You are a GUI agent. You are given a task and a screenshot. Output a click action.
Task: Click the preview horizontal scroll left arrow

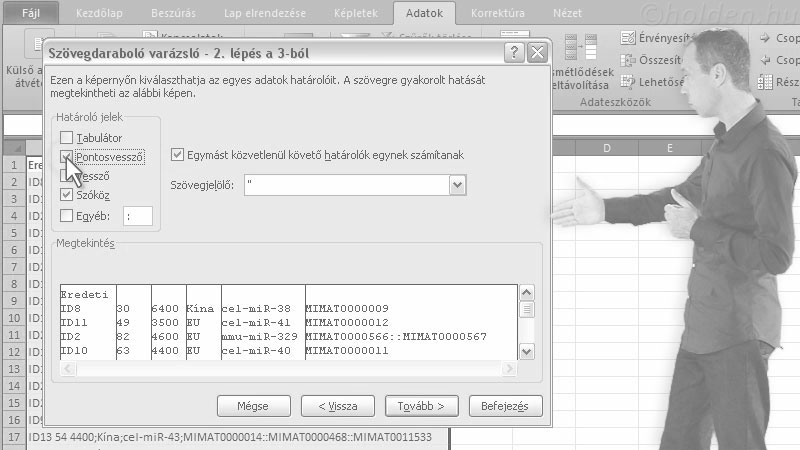[x=68, y=368]
